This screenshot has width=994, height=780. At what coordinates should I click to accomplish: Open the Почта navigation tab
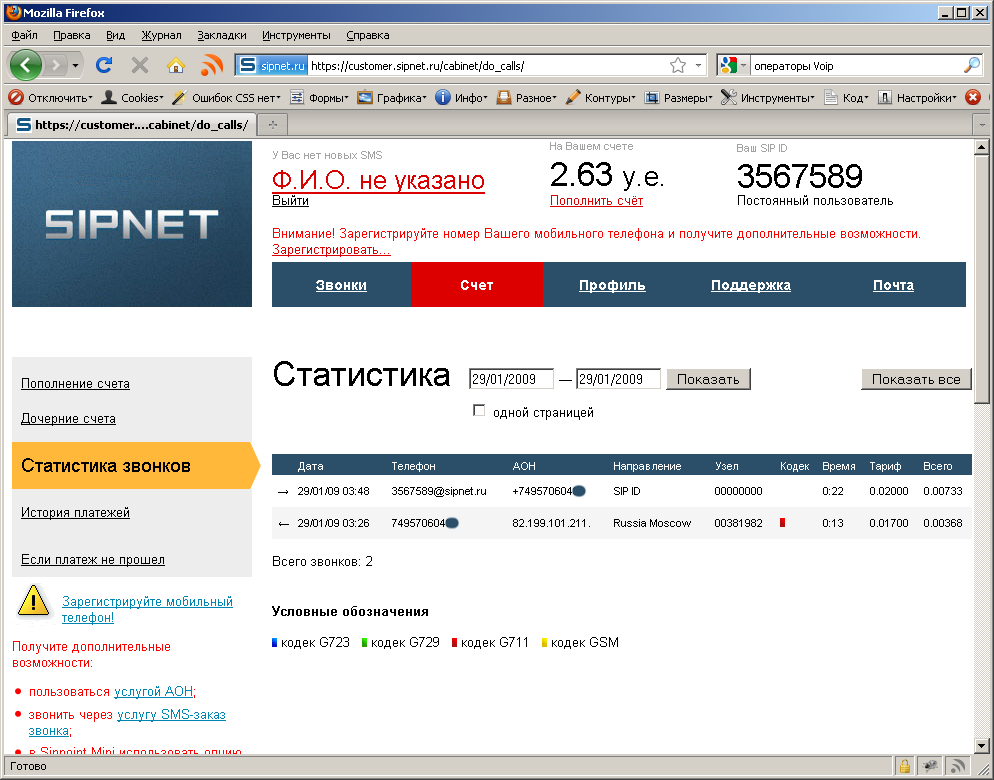click(893, 285)
